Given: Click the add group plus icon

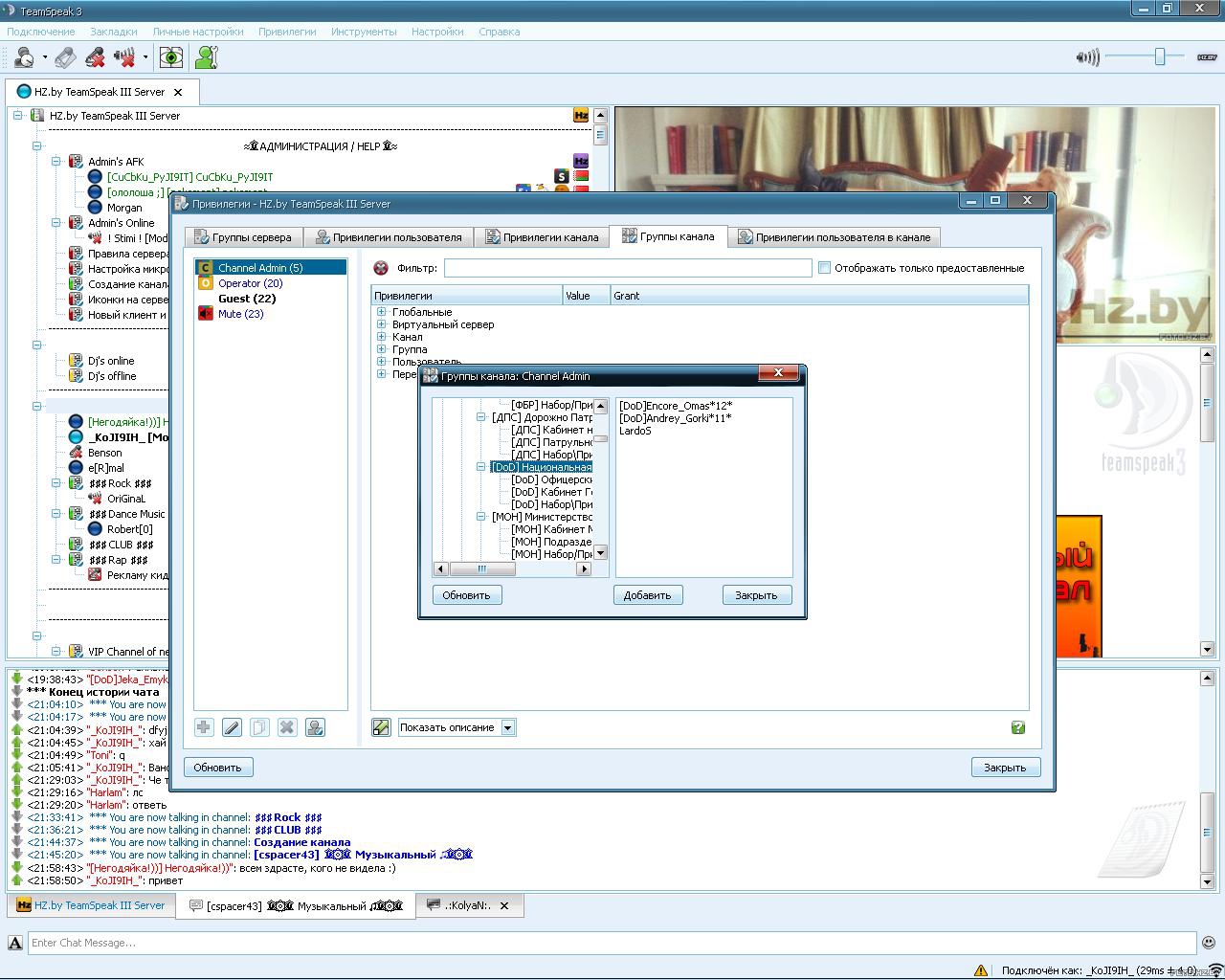Looking at the screenshot, I should point(204,727).
